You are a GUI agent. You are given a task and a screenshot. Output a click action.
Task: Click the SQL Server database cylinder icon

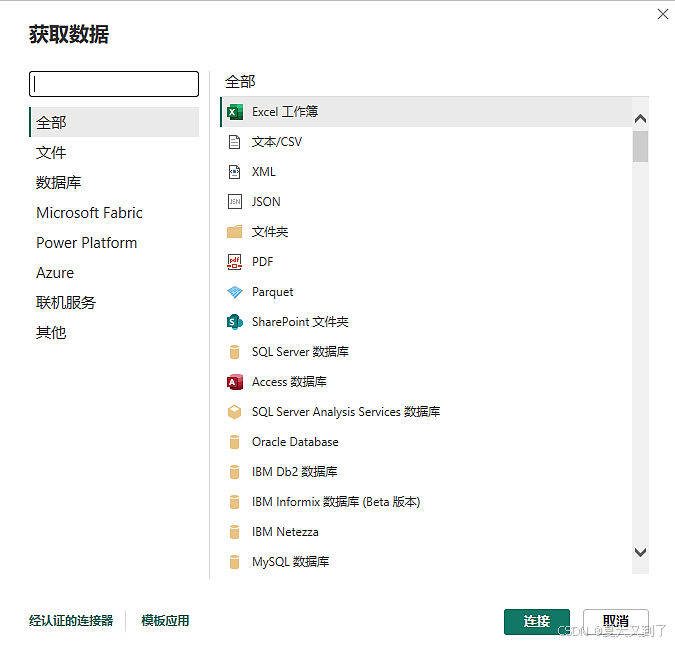[234, 352]
